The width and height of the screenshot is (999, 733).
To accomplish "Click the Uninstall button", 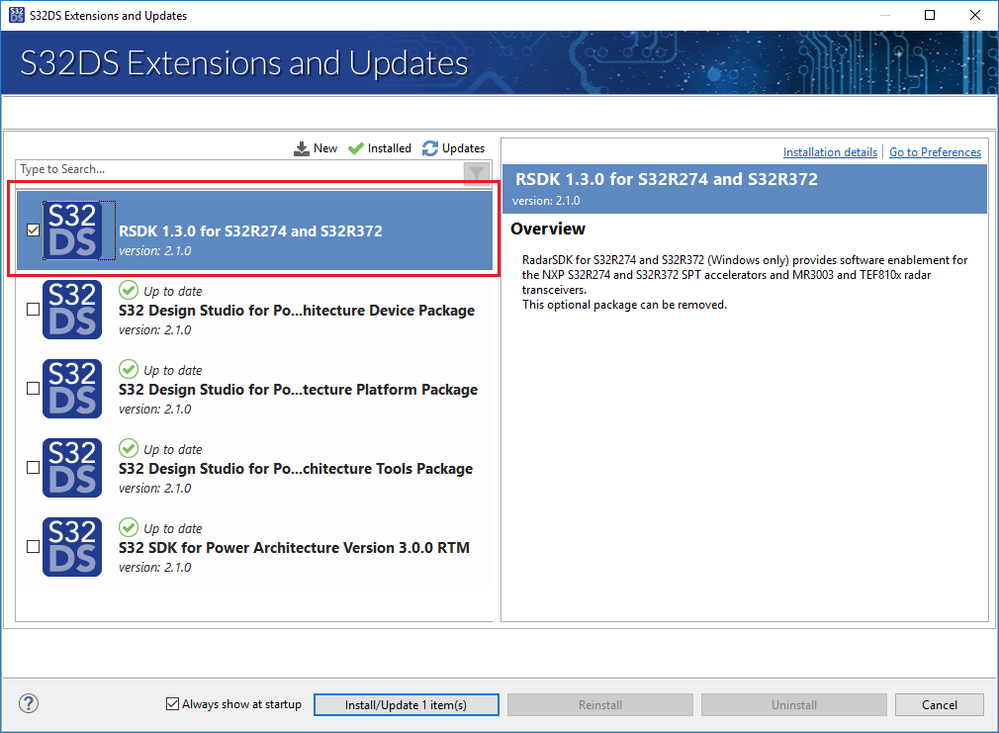I will click(794, 705).
